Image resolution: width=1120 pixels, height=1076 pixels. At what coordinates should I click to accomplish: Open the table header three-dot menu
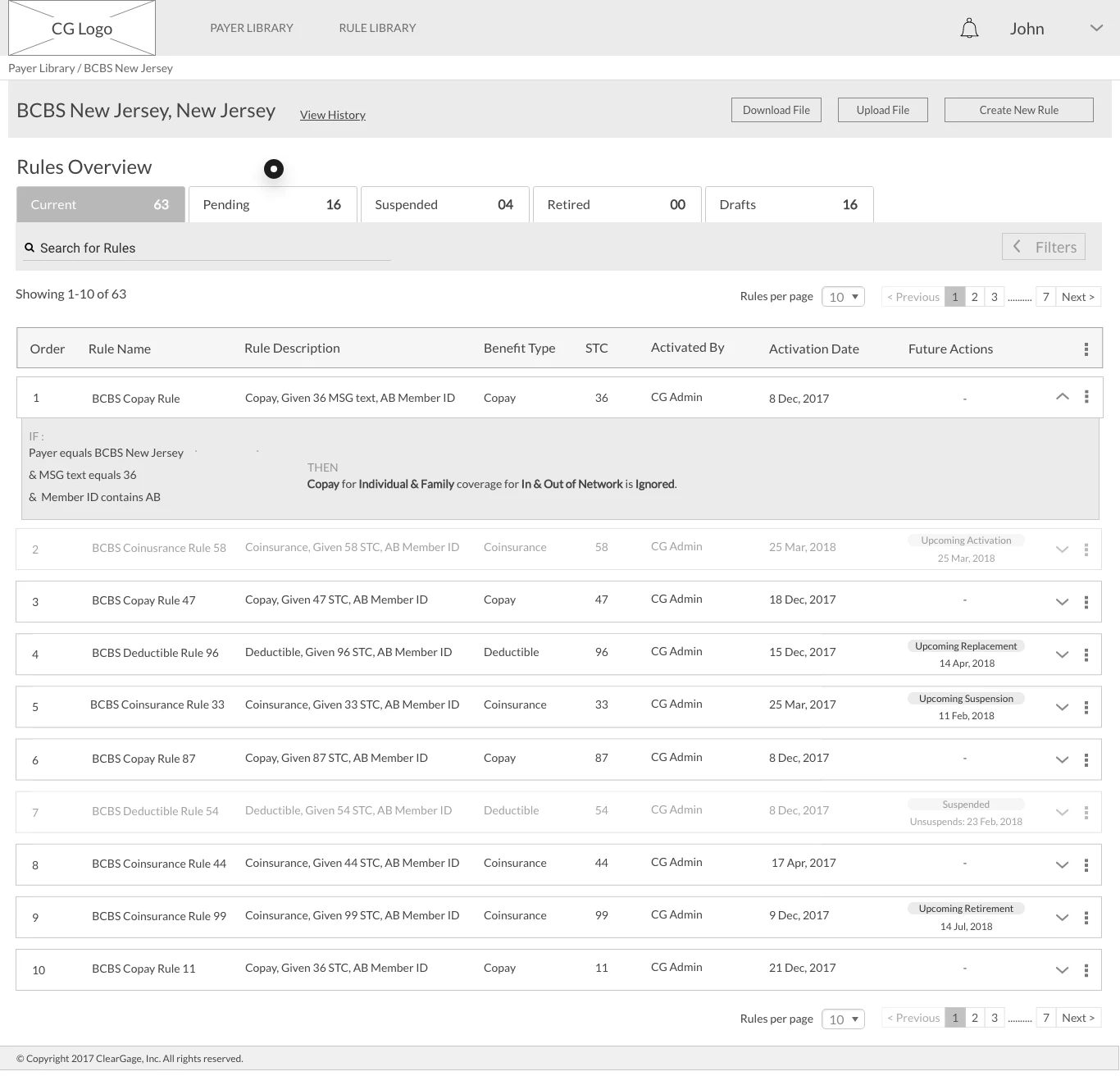pyautogui.click(x=1086, y=349)
